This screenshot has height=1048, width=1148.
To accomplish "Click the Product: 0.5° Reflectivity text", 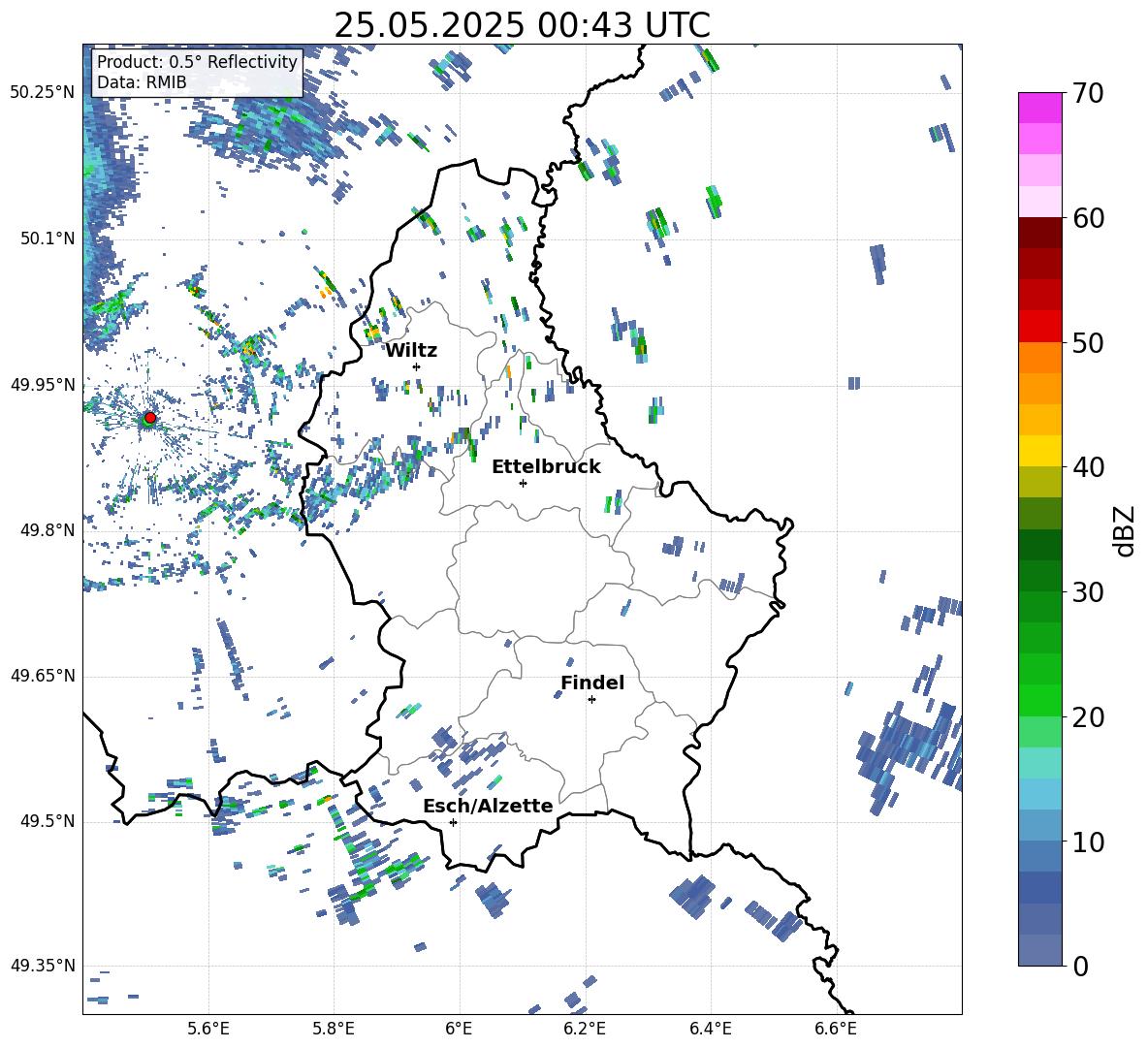I will 197,62.
